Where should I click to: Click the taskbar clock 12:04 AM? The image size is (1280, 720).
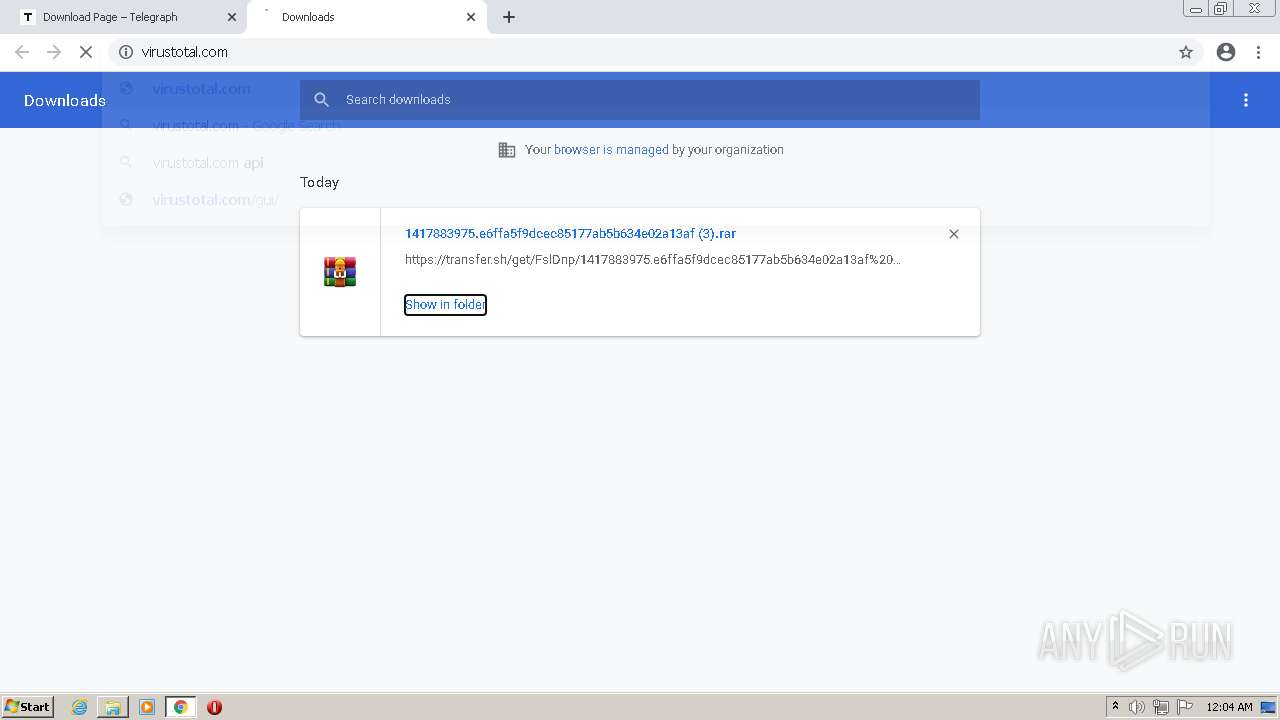point(1229,707)
